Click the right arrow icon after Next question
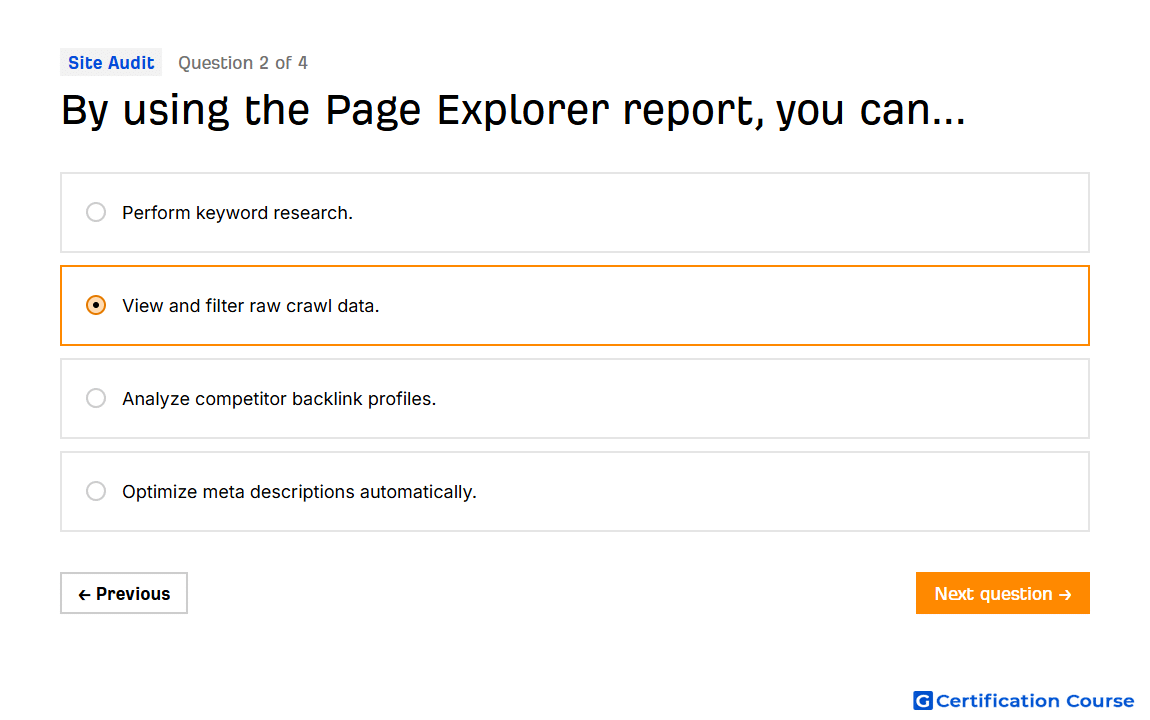This screenshot has height=720, width=1150. point(1066,595)
